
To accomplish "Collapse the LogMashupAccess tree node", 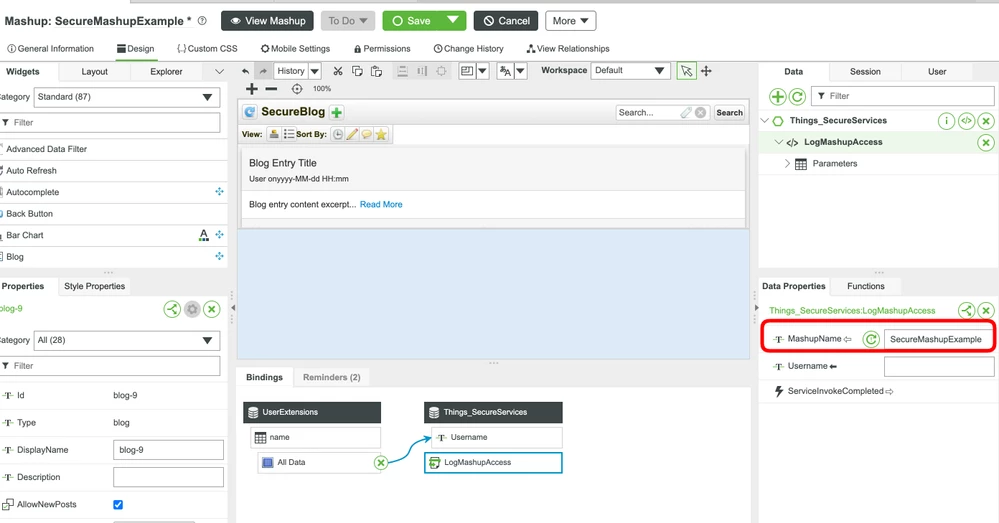I will (x=778, y=142).
